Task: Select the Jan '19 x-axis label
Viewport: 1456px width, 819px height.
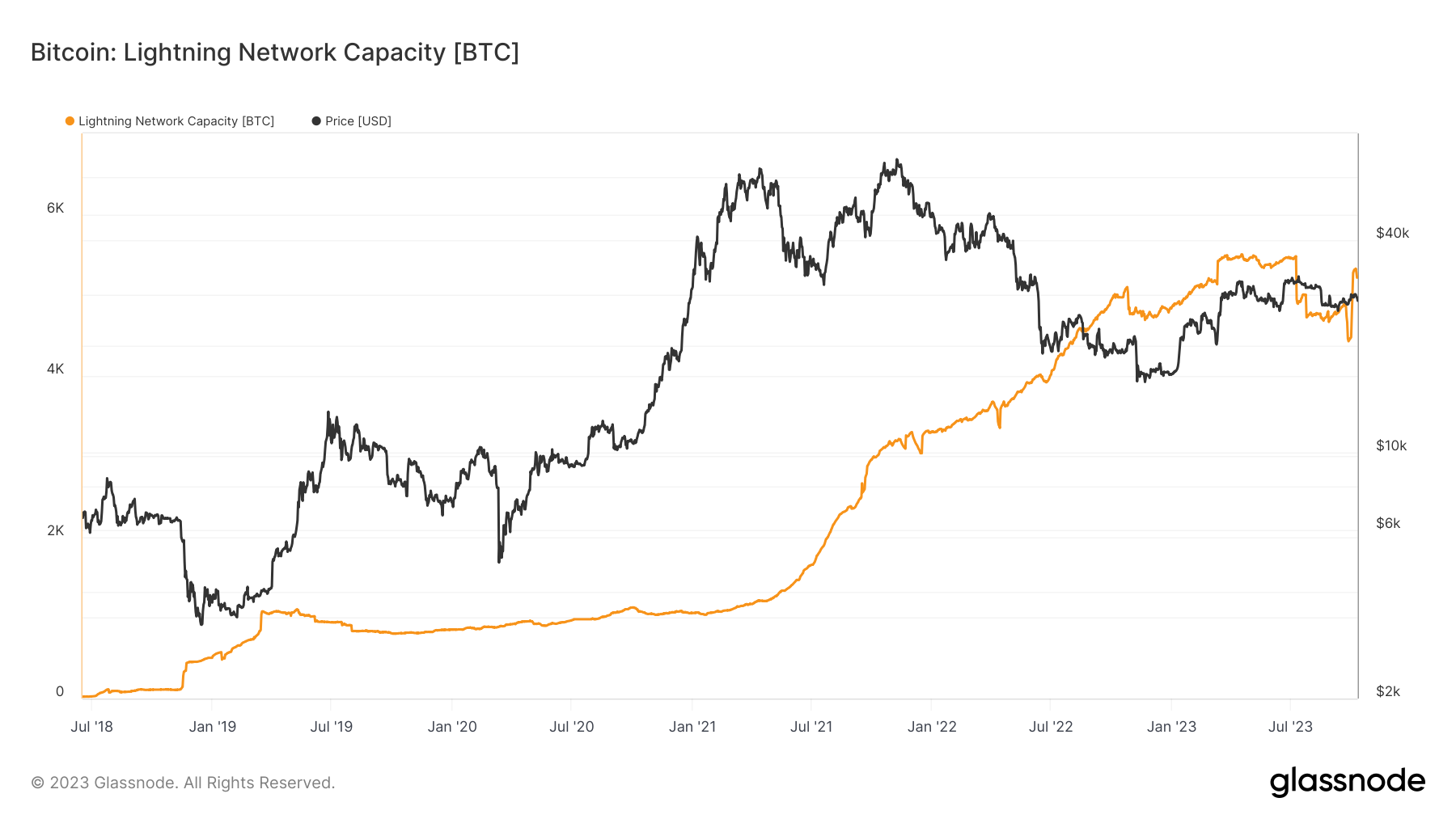Action: click(x=213, y=727)
